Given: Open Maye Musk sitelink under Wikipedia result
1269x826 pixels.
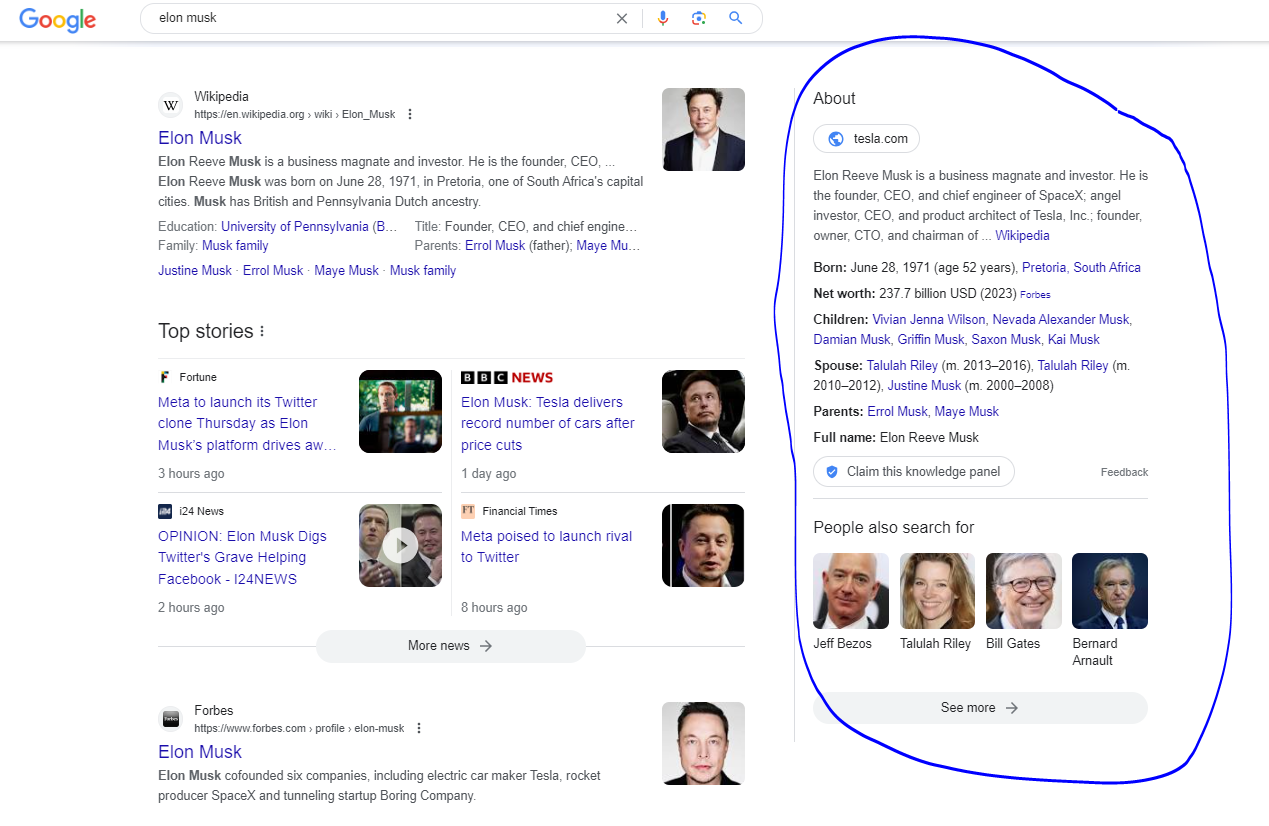Looking at the screenshot, I should point(346,270).
